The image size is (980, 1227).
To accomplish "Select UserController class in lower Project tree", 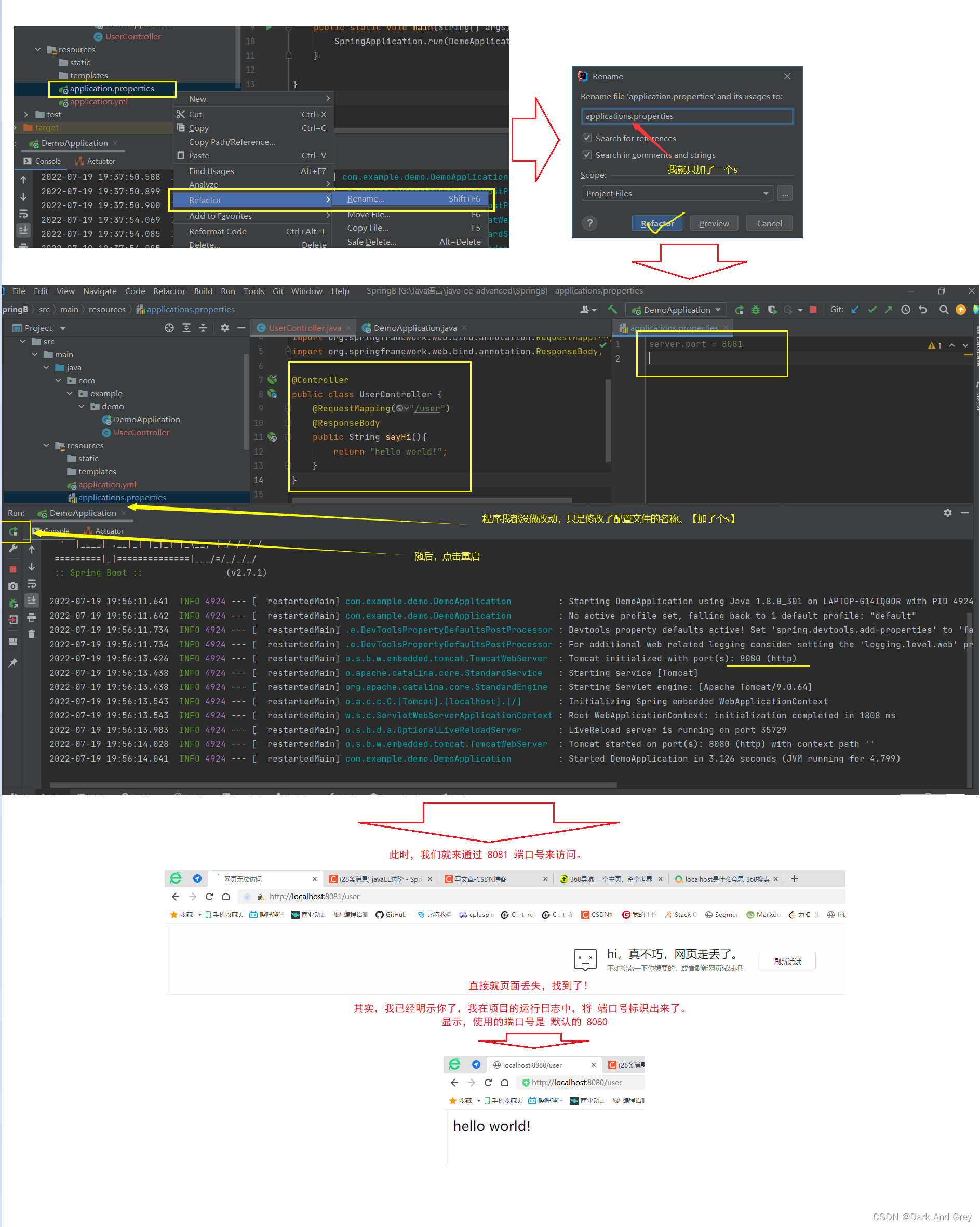I will (141, 433).
